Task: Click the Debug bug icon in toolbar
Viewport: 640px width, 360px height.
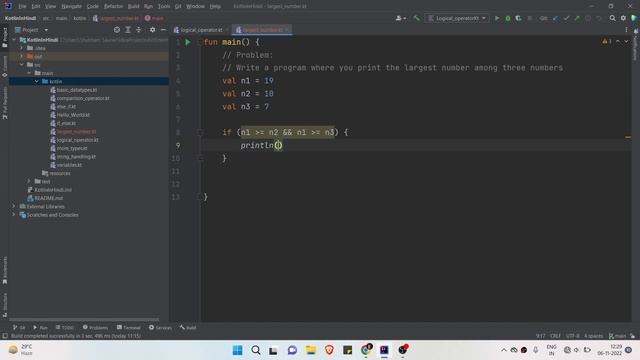Action: [508, 18]
